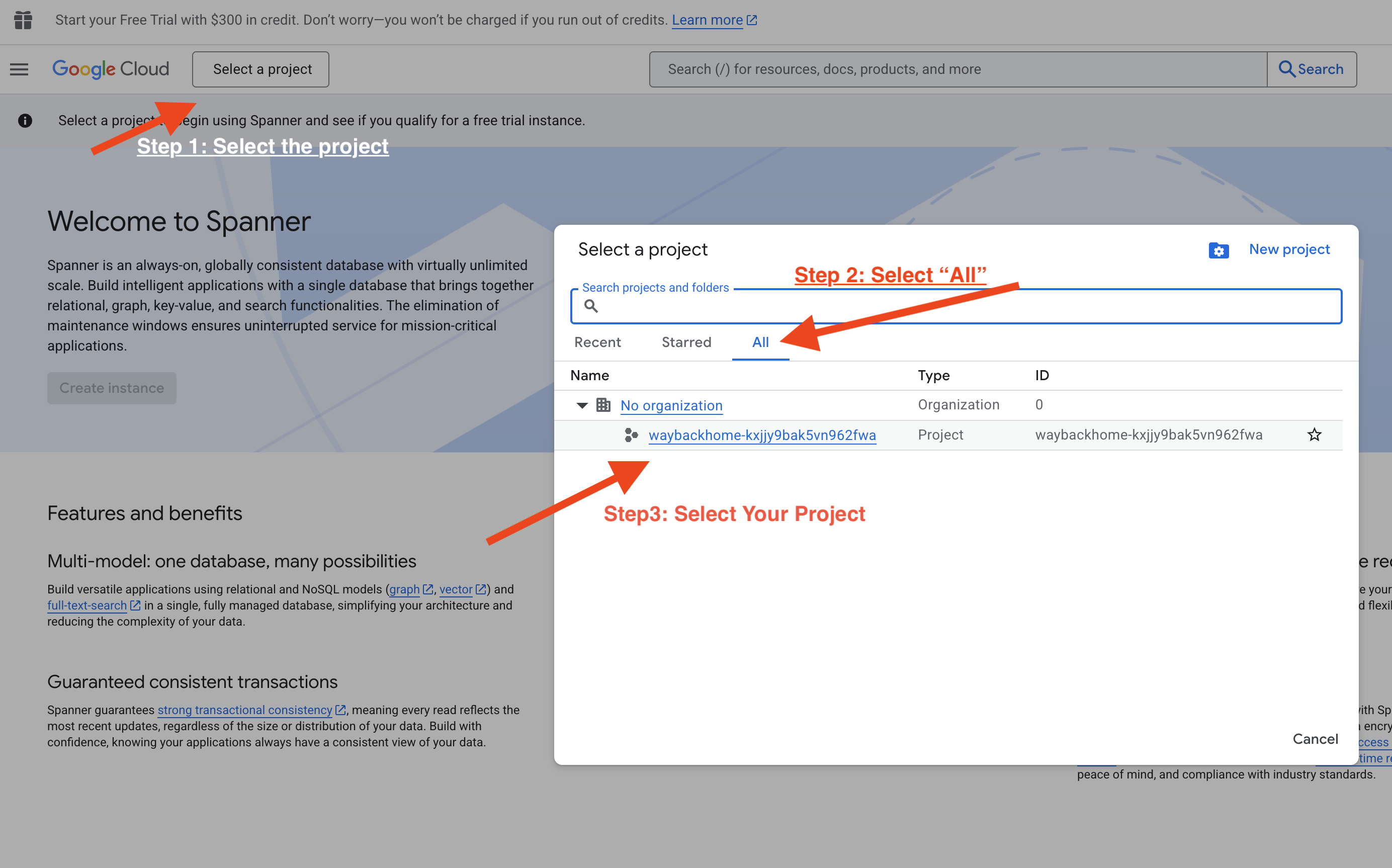Open the Select a project dropdown
This screenshot has width=1392, height=868.
260,69
